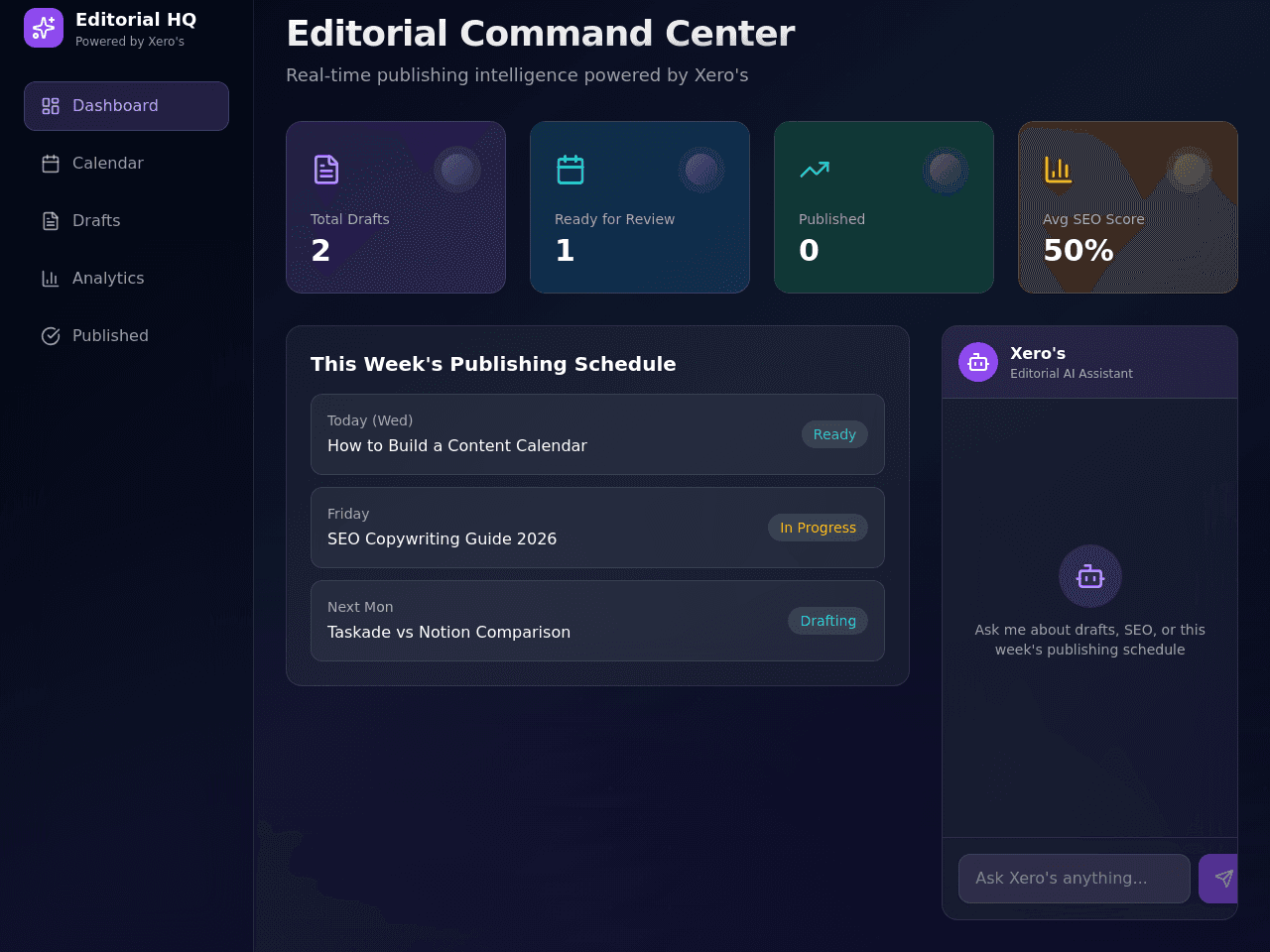Select Analytics in the sidebar
This screenshot has width=1270, height=952.
(126, 279)
